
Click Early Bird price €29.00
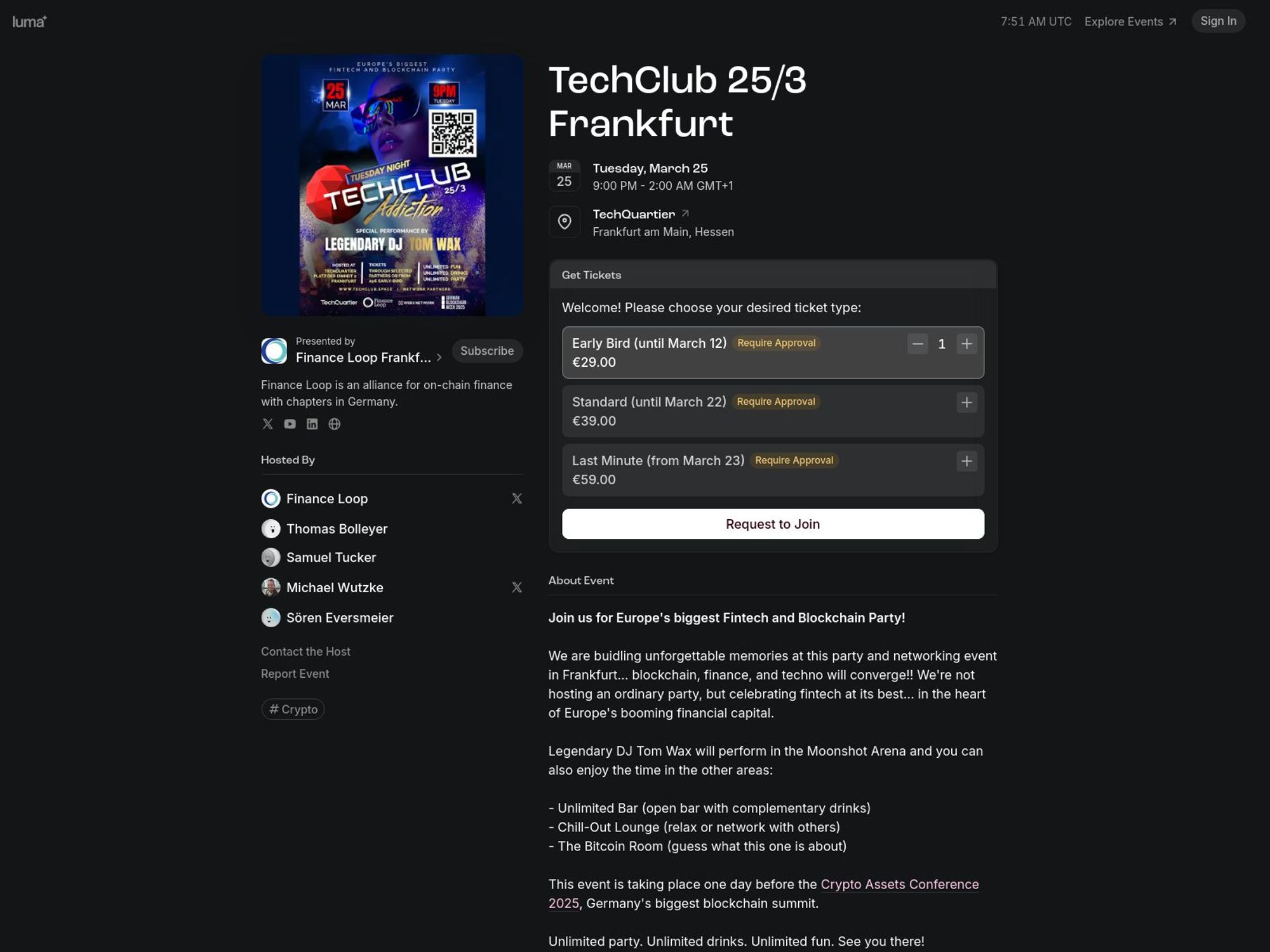point(594,362)
